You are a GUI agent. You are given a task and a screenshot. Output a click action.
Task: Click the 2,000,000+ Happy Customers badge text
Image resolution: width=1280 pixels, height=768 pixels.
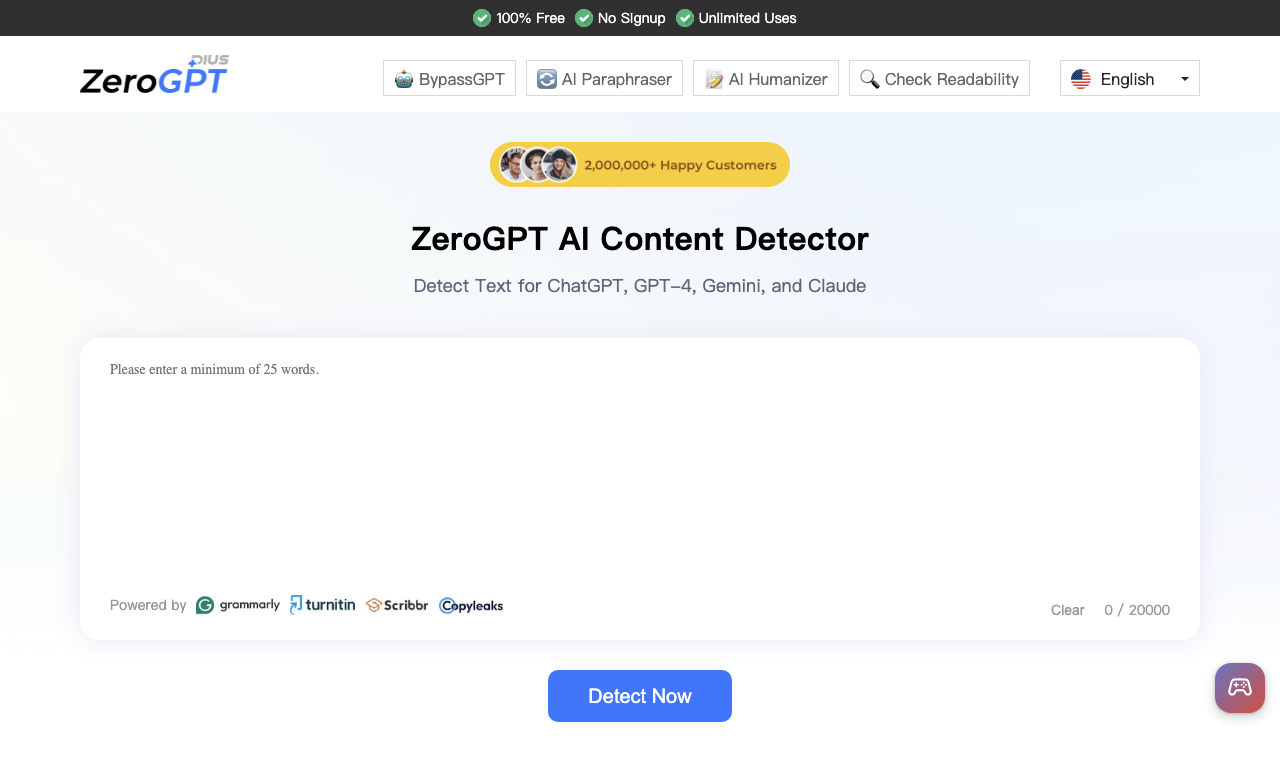(x=680, y=165)
